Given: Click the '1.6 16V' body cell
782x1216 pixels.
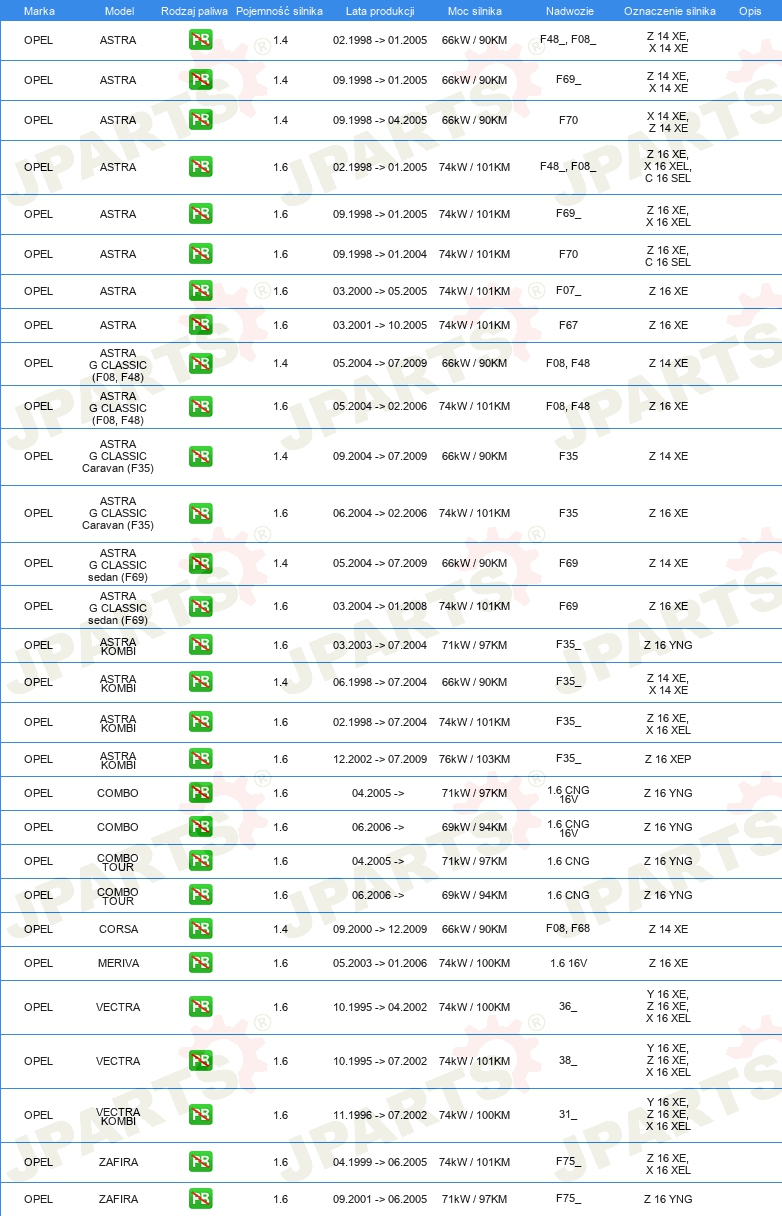Looking at the screenshot, I should 568,963.
